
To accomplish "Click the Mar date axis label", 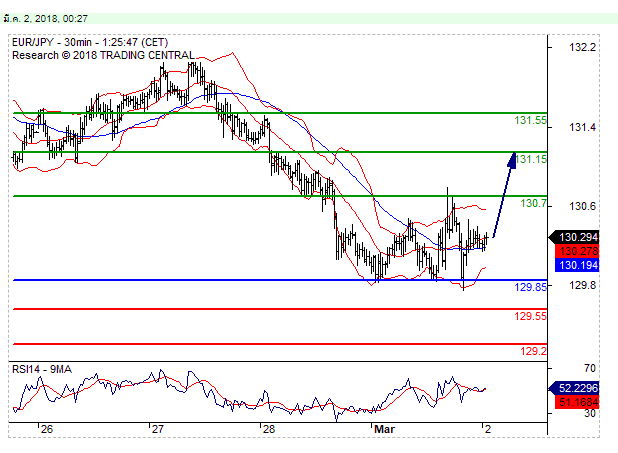I will point(384,429).
